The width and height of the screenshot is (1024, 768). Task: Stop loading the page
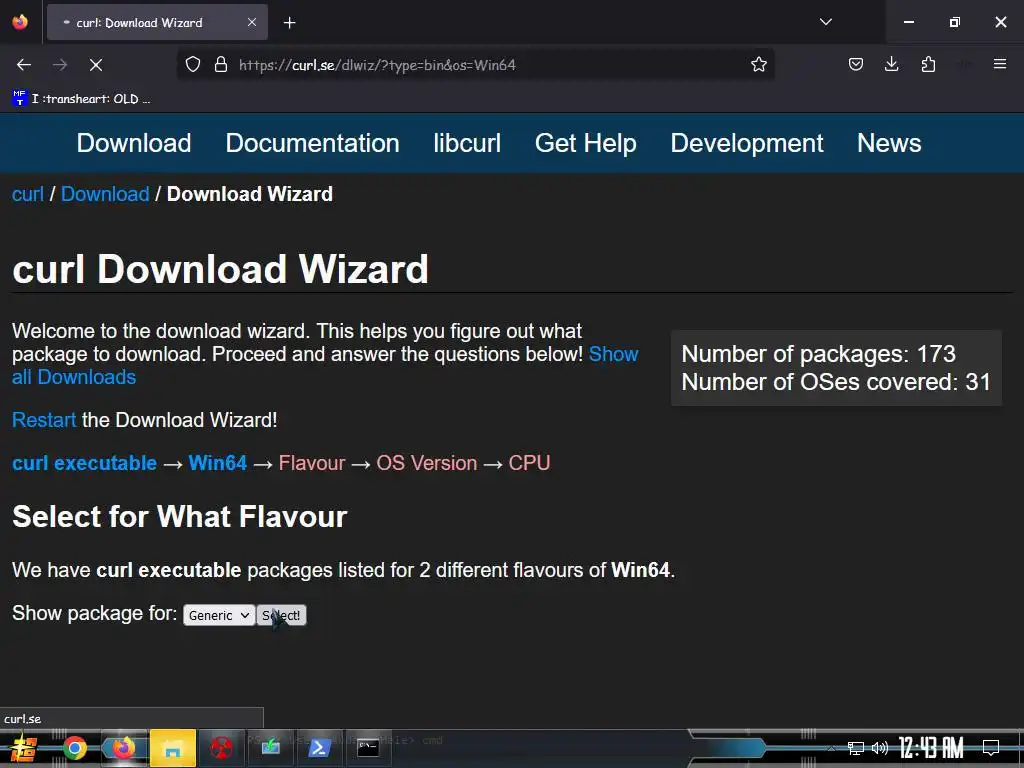[x=96, y=65]
